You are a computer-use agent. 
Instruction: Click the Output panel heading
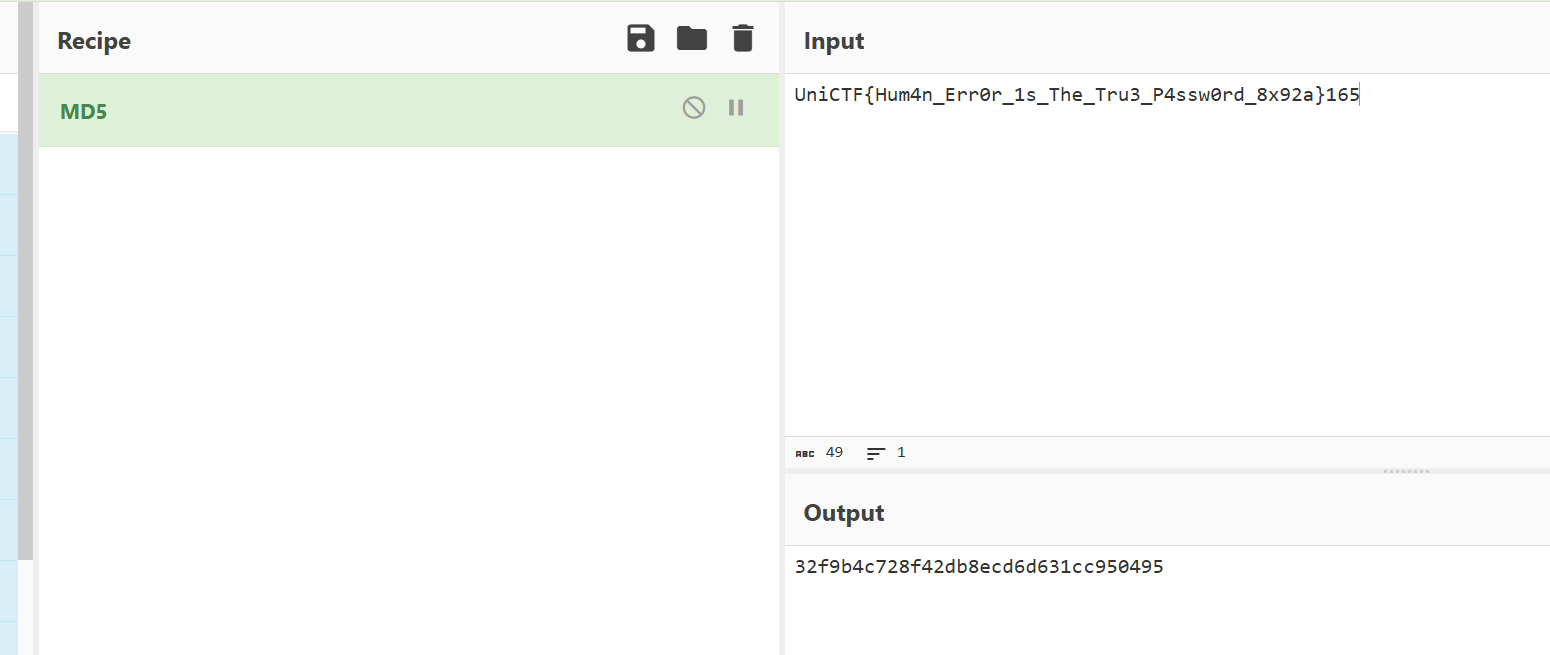click(x=844, y=513)
